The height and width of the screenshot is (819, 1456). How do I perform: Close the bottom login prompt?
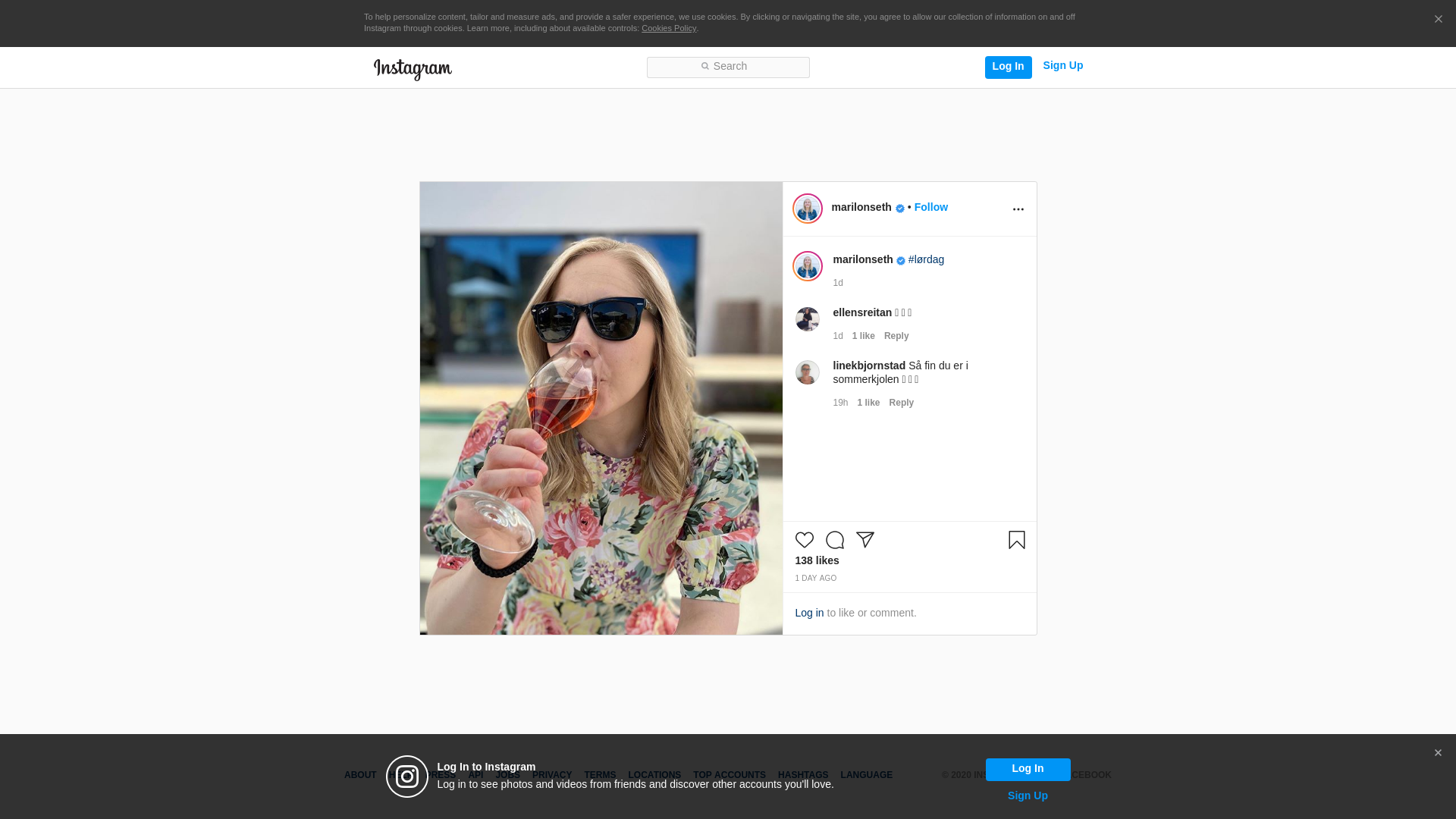tap(1438, 753)
